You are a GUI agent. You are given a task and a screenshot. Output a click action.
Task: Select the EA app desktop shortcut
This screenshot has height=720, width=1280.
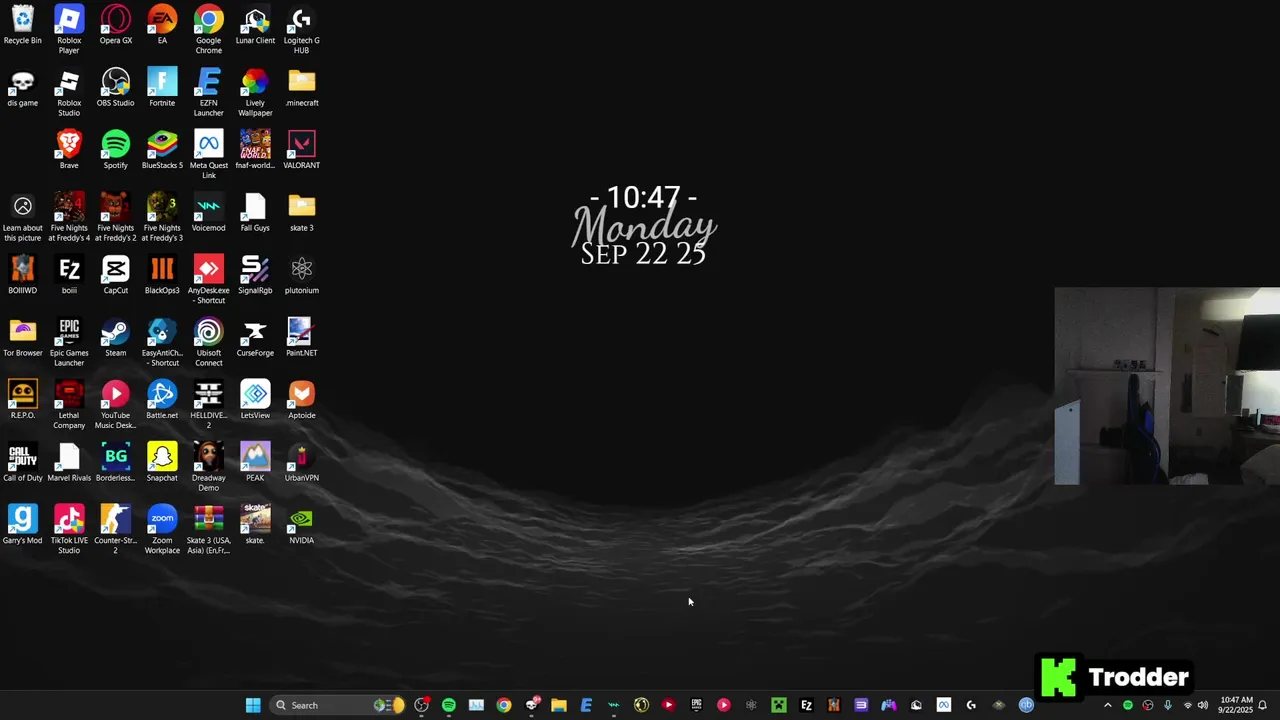point(162,26)
